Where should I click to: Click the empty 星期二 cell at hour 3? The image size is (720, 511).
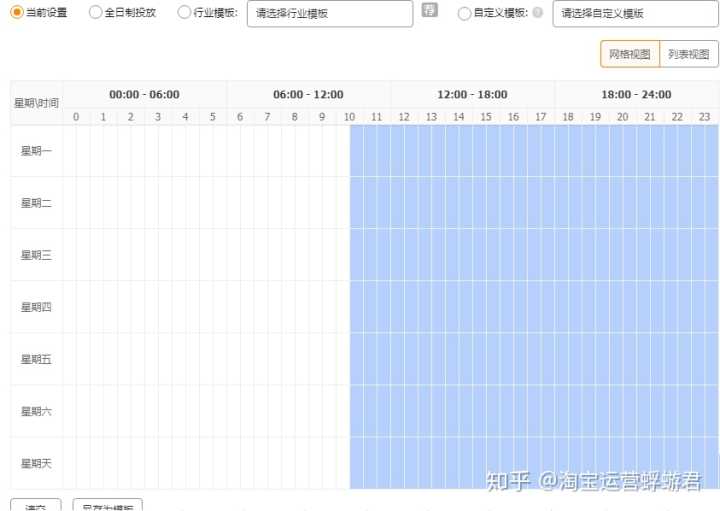158,203
